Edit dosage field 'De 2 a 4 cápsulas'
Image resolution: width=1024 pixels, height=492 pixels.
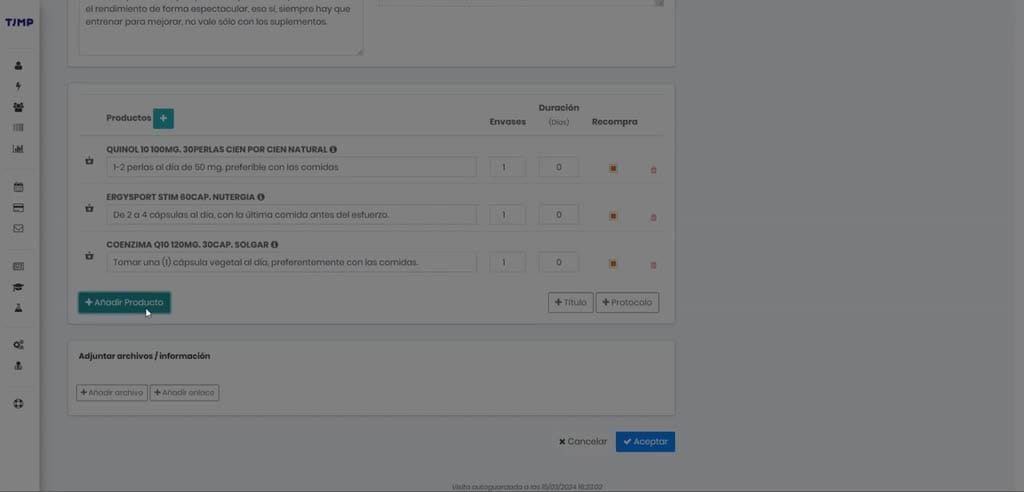tap(291, 214)
